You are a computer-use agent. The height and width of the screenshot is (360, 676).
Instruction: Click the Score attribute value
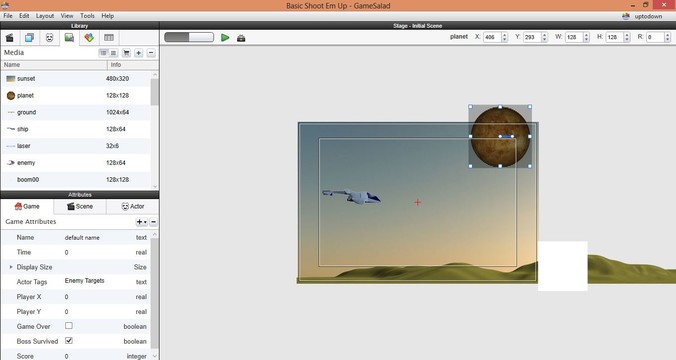(66, 356)
